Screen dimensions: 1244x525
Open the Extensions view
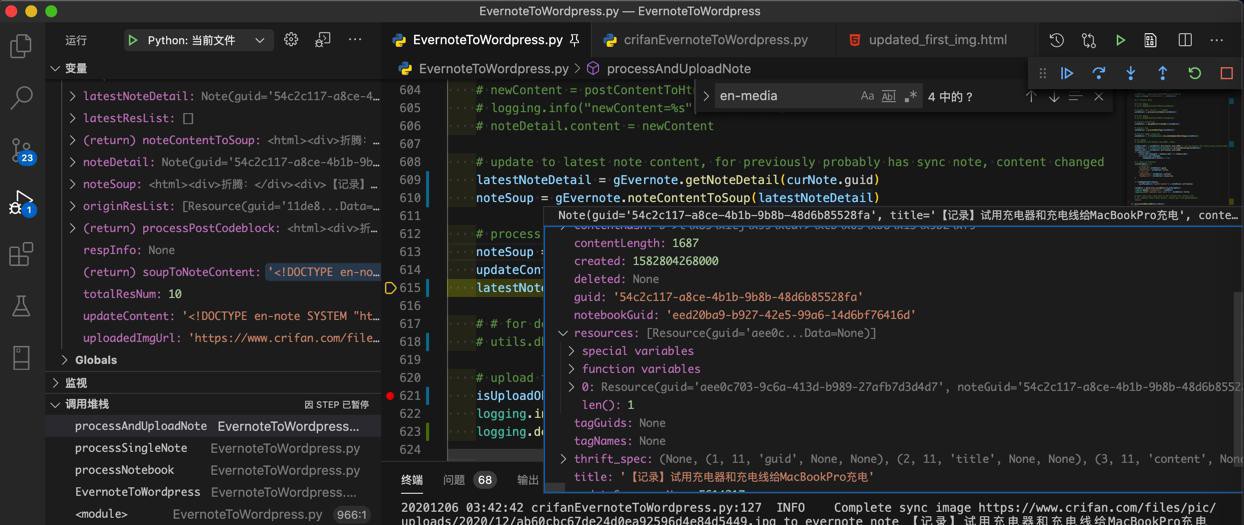tap(21, 254)
